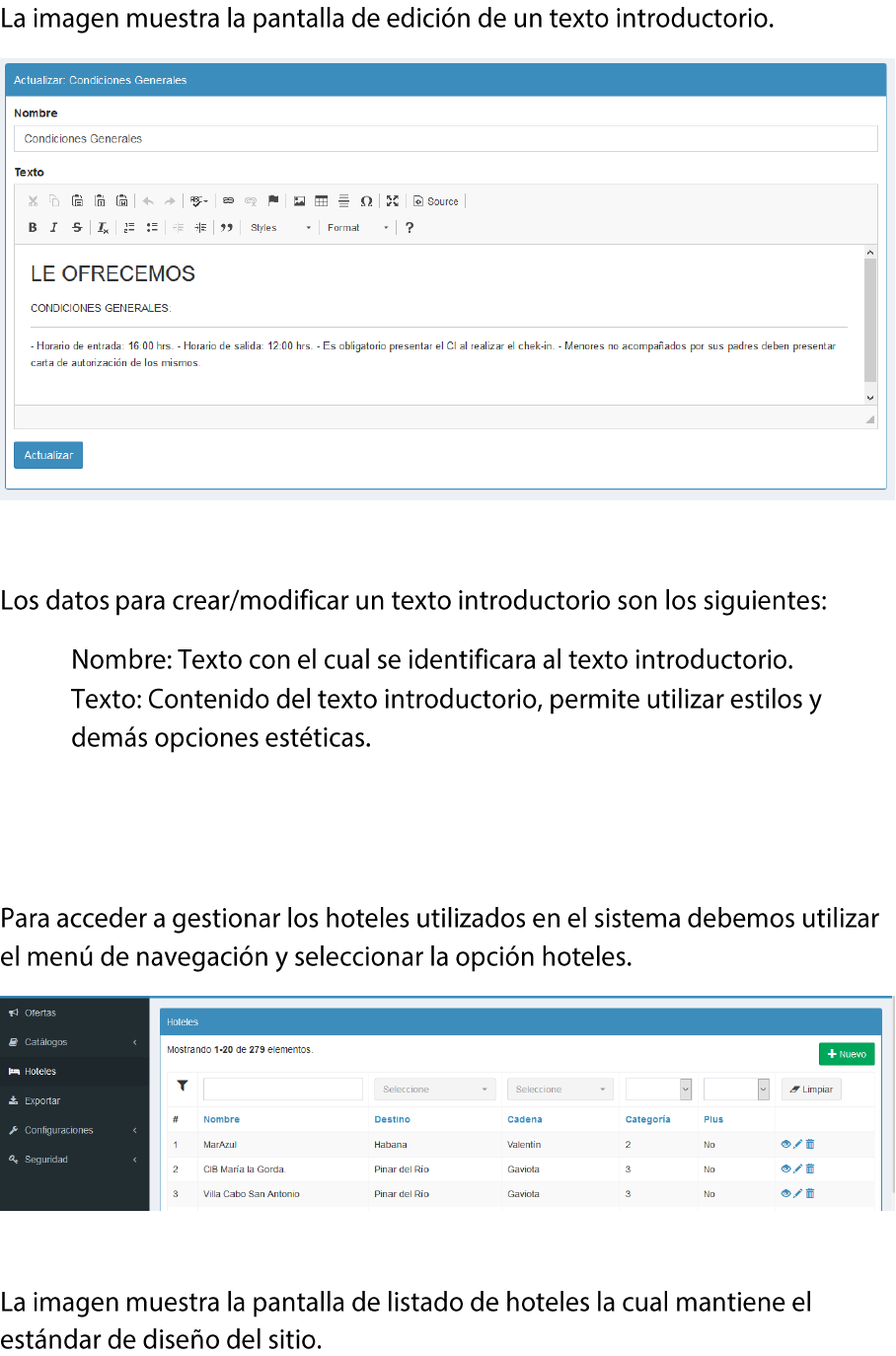
Task: Toggle strikethrough formatting
Action: [77, 228]
